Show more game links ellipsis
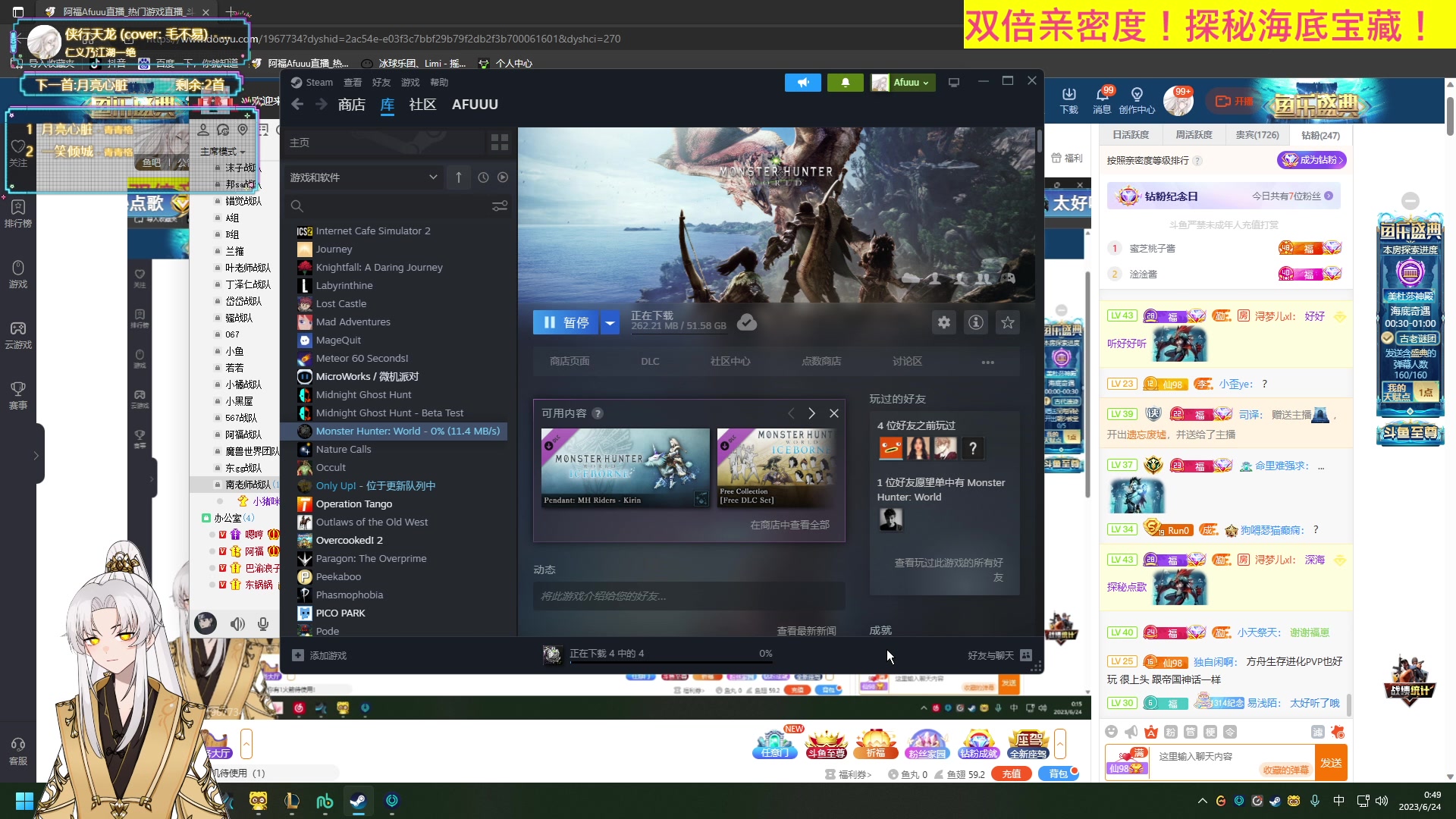This screenshot has height=819, width=1456. [987, 362]
